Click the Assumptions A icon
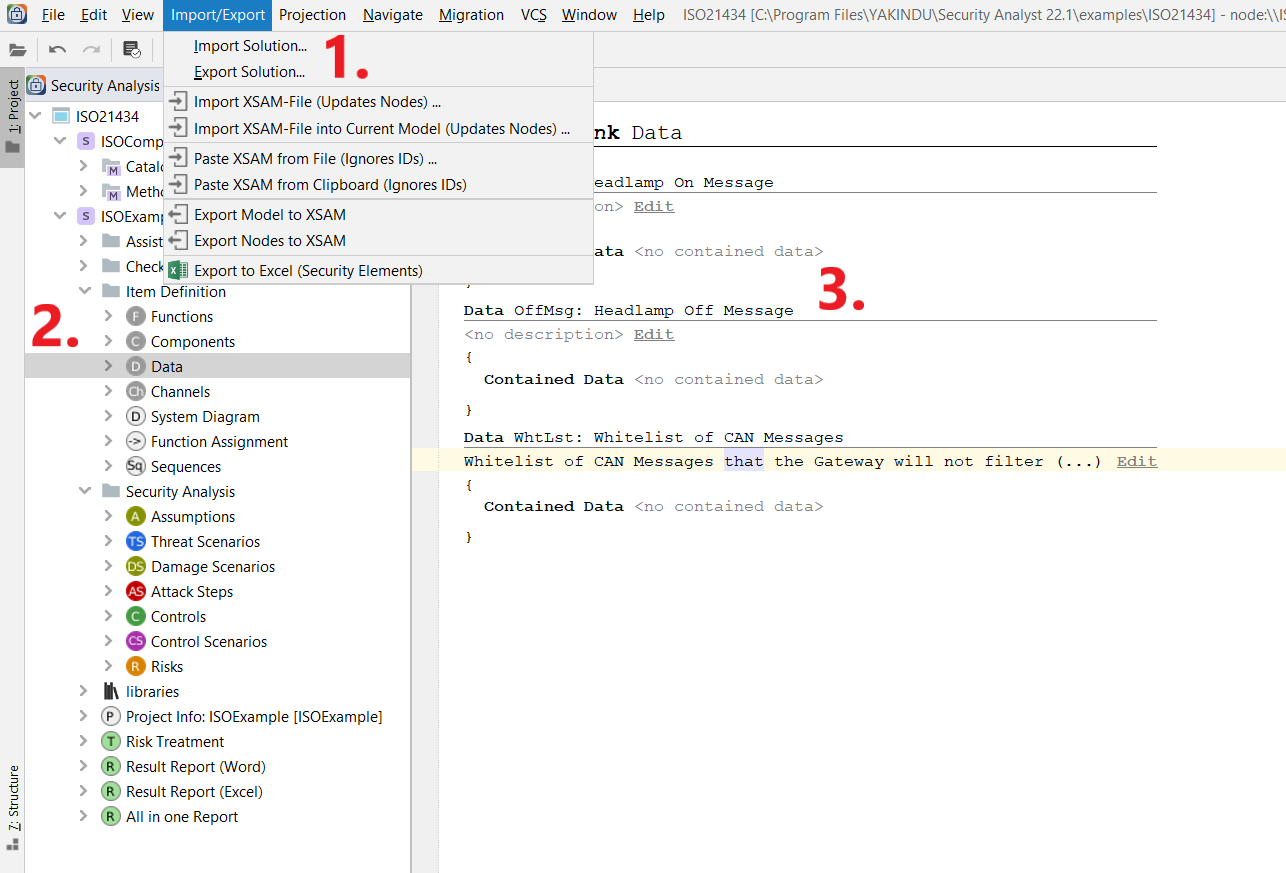The width and height of the screenshot is (1286, 873). [136, 516]
